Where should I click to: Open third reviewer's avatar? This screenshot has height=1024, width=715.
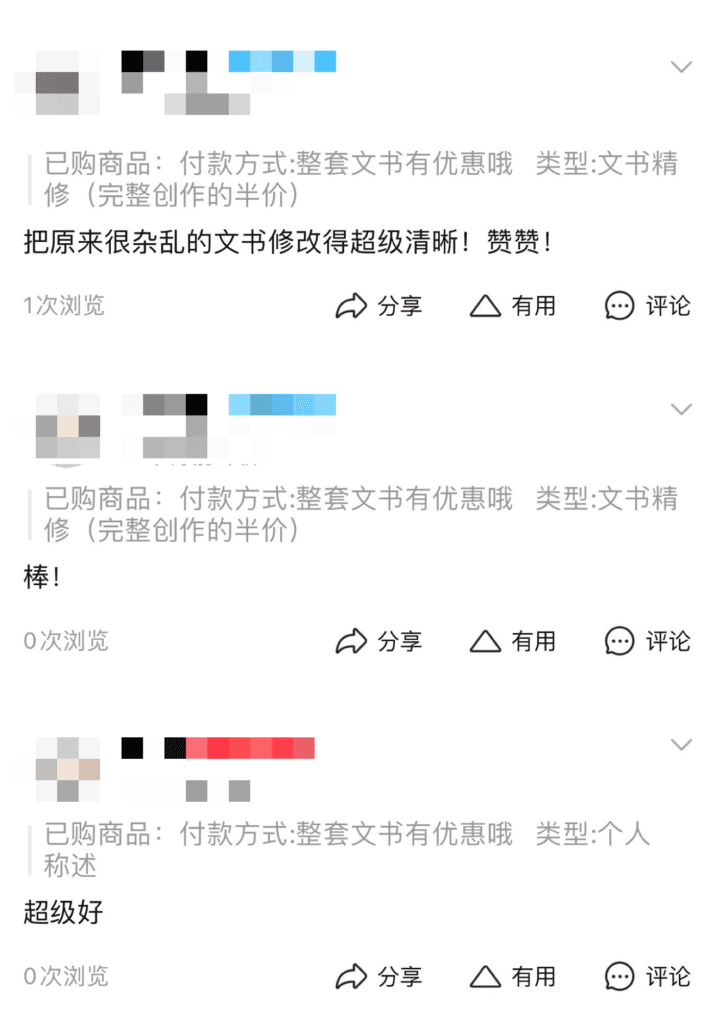point(68,769)
